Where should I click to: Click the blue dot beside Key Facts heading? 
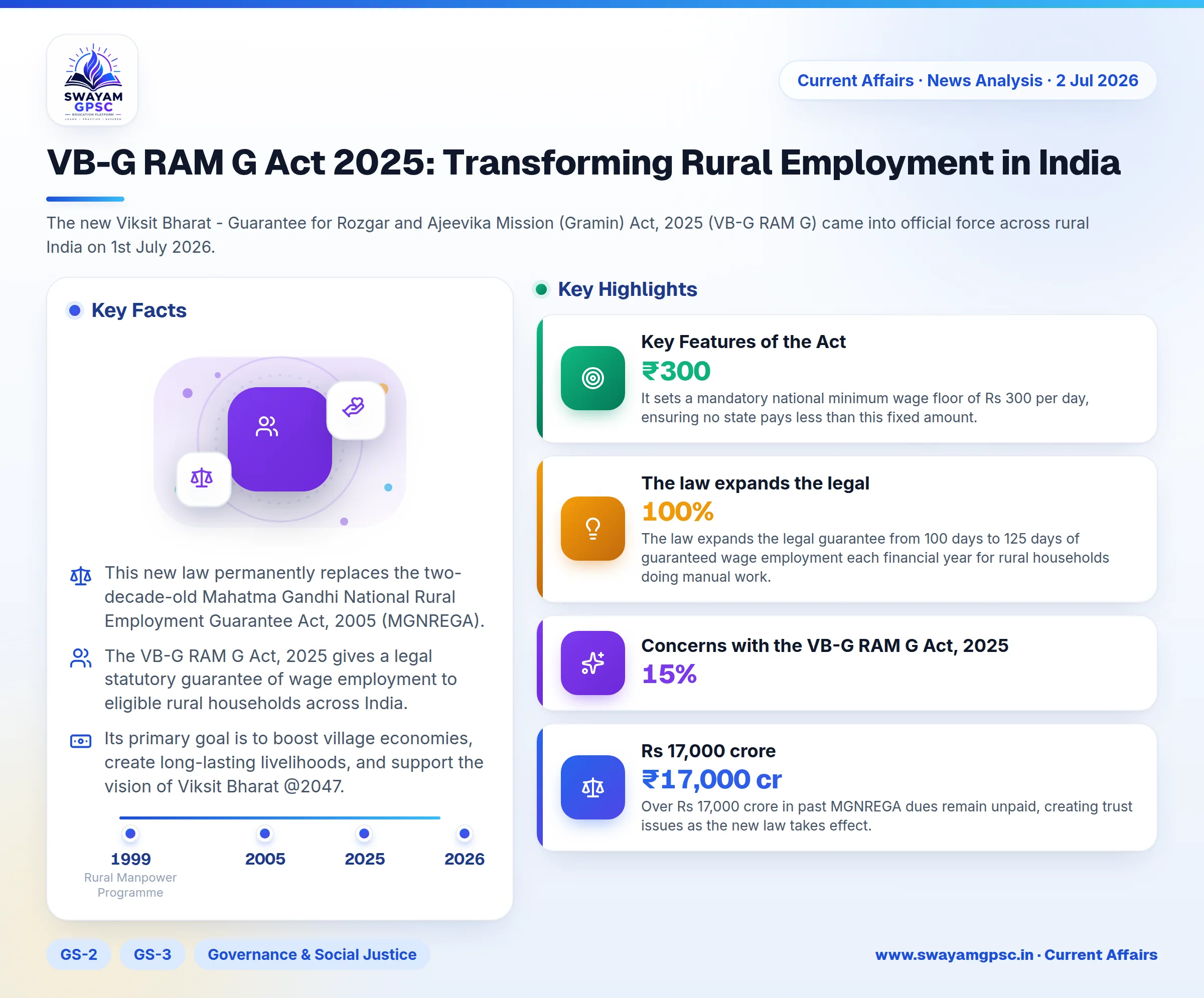75,311
